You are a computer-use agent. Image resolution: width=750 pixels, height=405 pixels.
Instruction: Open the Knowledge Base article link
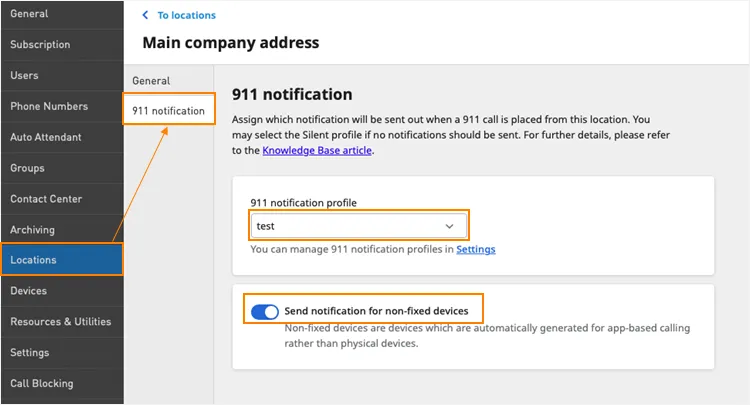click(x=317, y=150)
